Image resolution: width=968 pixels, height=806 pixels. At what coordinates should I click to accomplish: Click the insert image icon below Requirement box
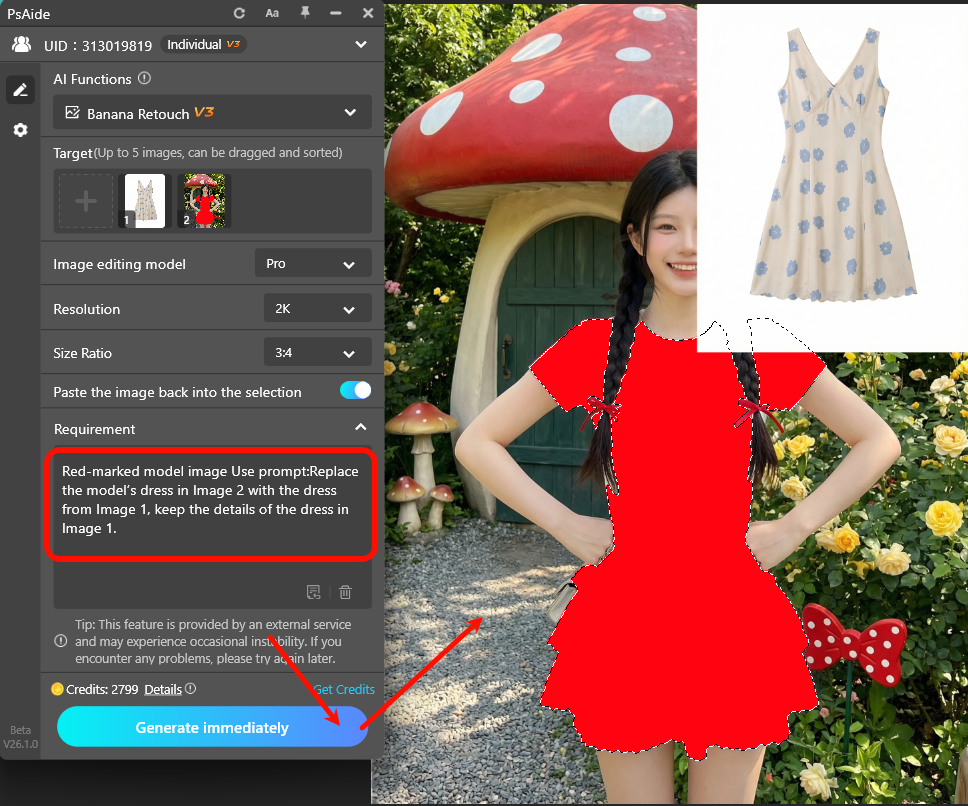pyautogui.click(x=313, y=592)
